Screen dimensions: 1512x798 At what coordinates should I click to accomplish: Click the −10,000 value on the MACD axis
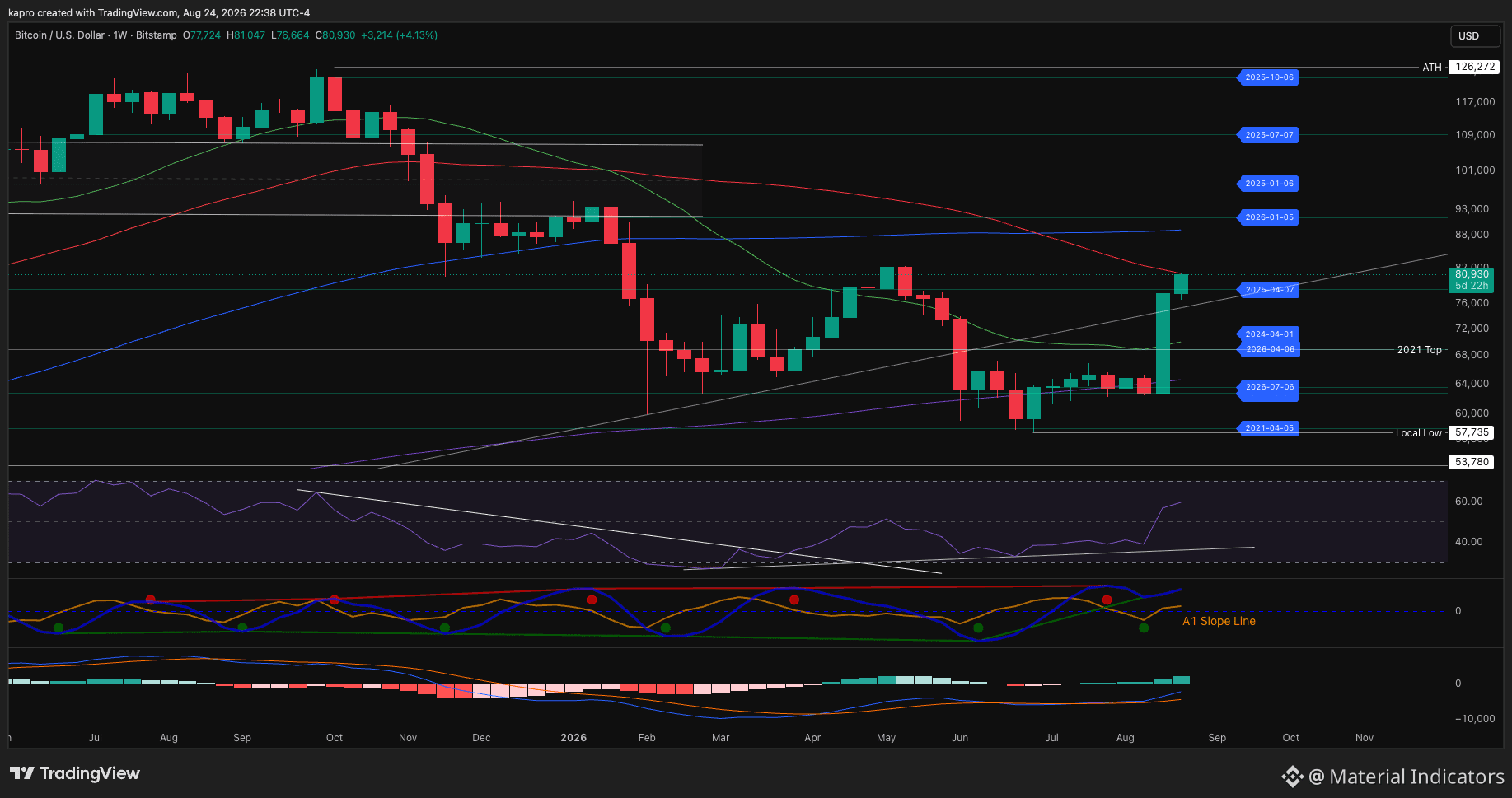[1475, 719]
